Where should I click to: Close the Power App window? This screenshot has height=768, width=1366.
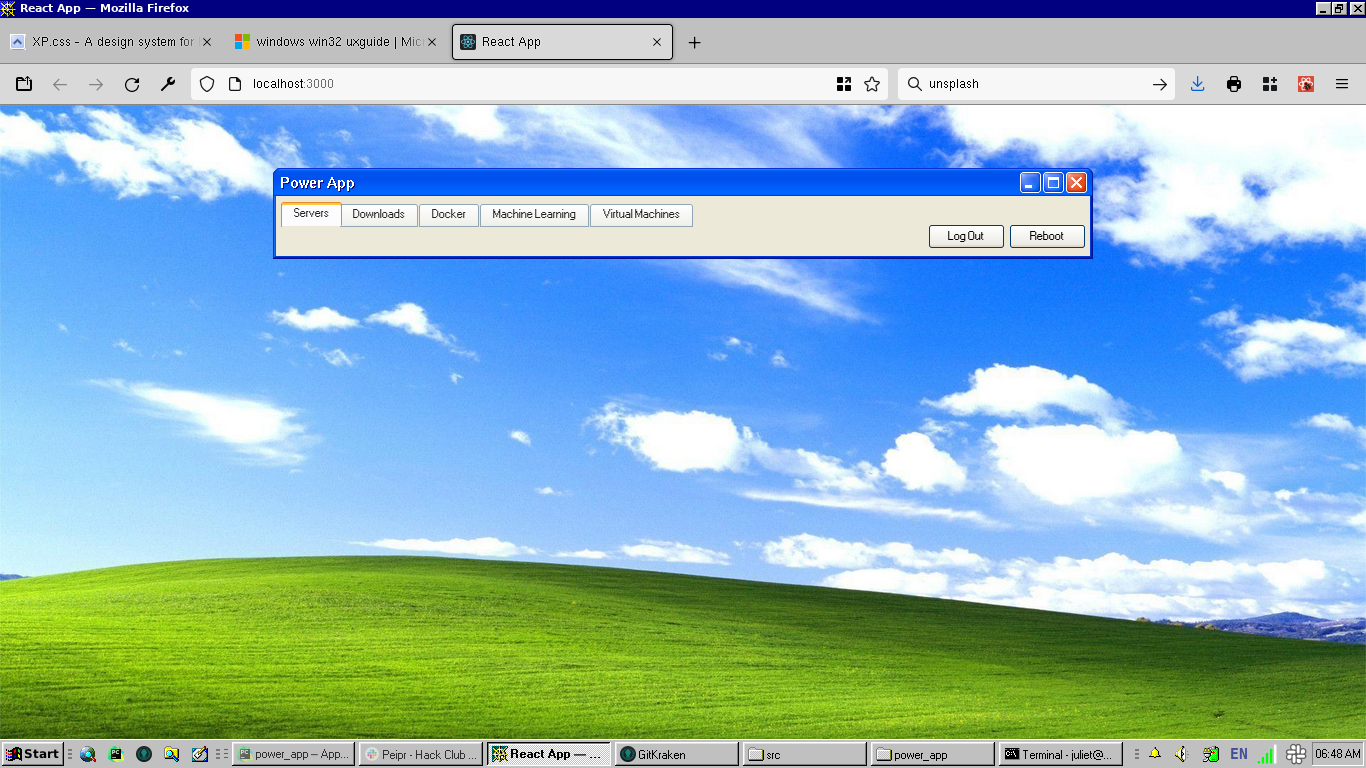[x=1076, y=183]
